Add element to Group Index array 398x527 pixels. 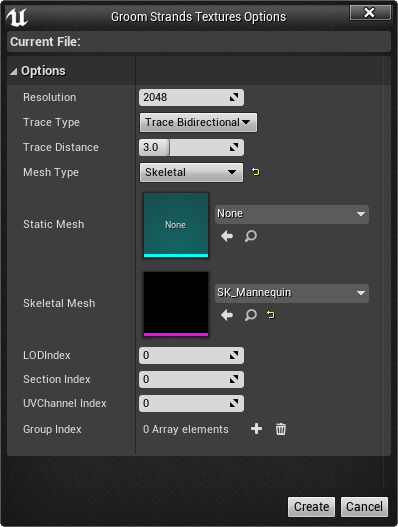coord(256,429)
